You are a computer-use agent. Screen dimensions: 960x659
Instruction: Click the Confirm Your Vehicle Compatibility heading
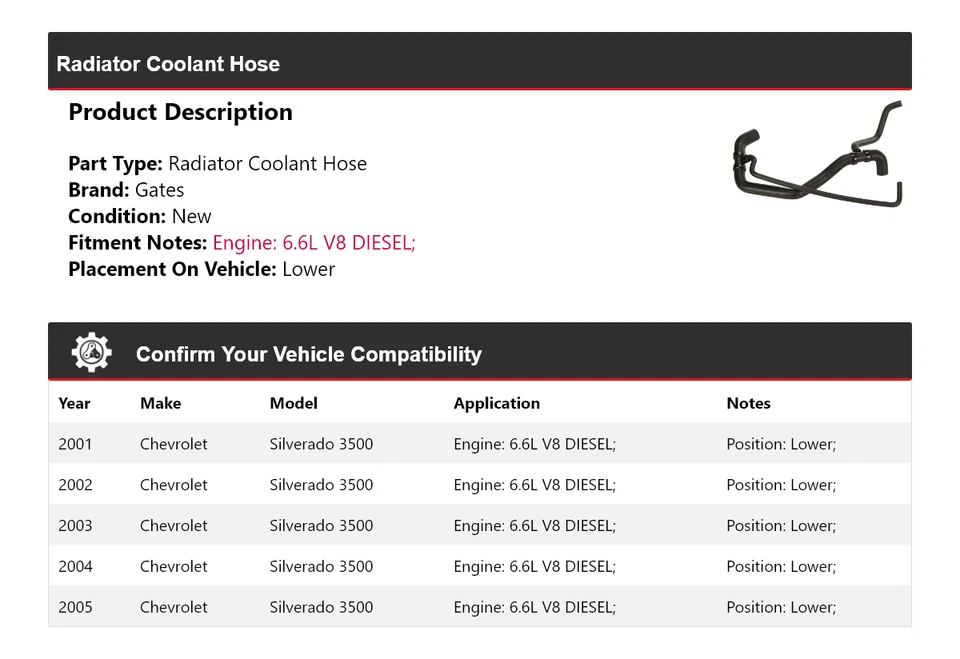(x=308, y=354)
